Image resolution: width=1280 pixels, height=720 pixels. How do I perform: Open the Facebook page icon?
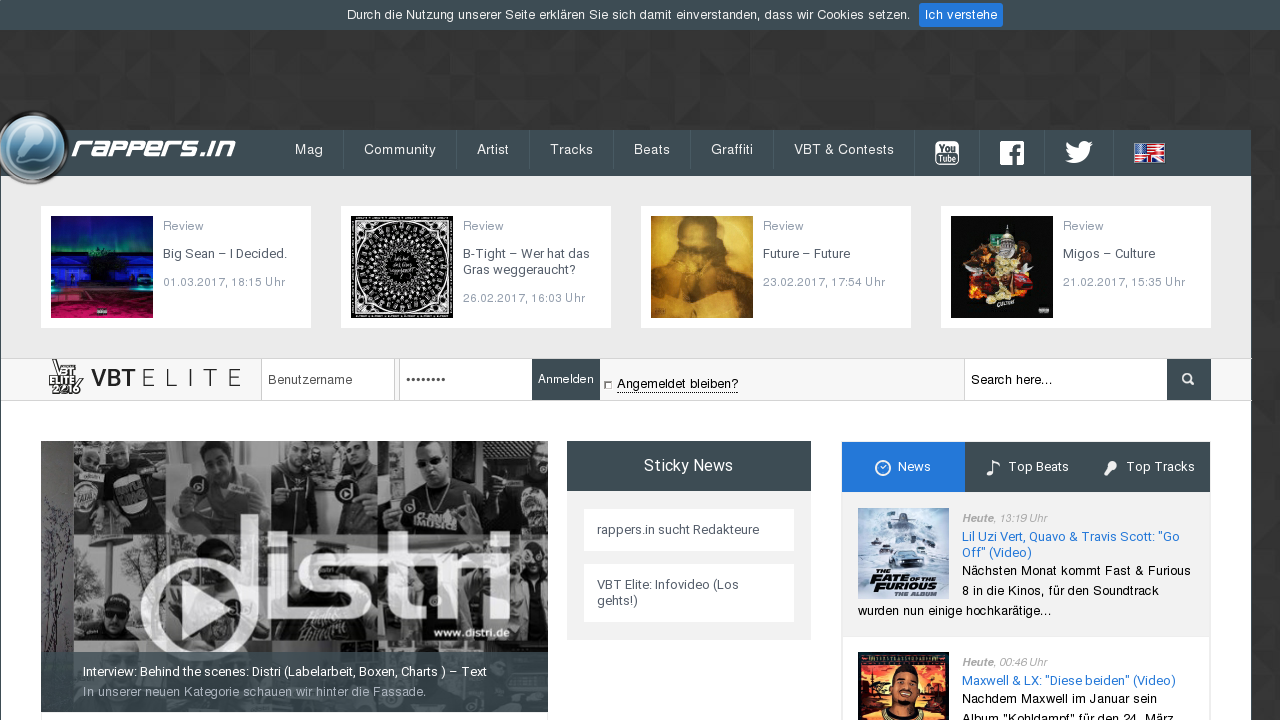1012,153
